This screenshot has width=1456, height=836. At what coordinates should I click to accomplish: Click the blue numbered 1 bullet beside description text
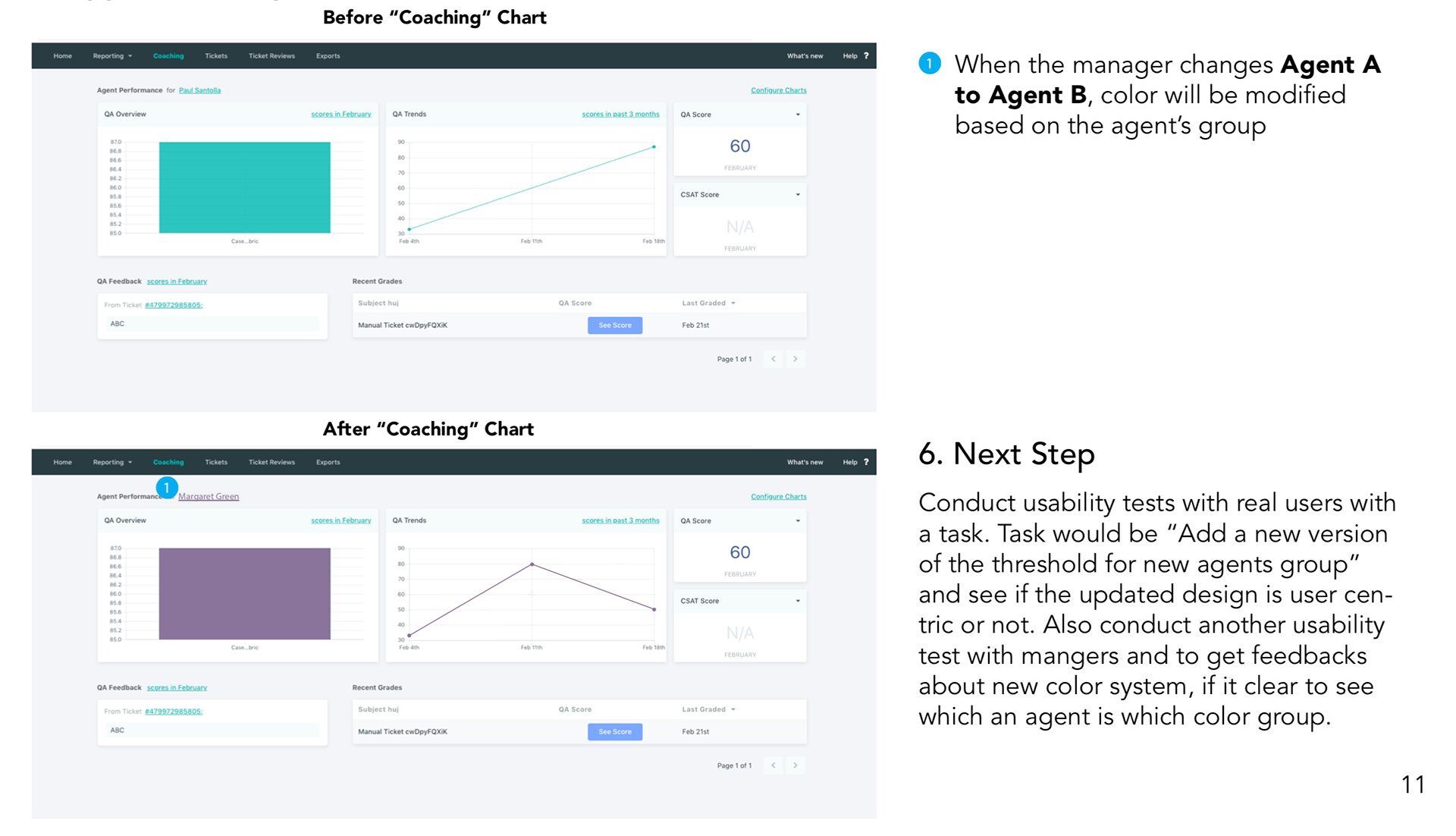930,64
